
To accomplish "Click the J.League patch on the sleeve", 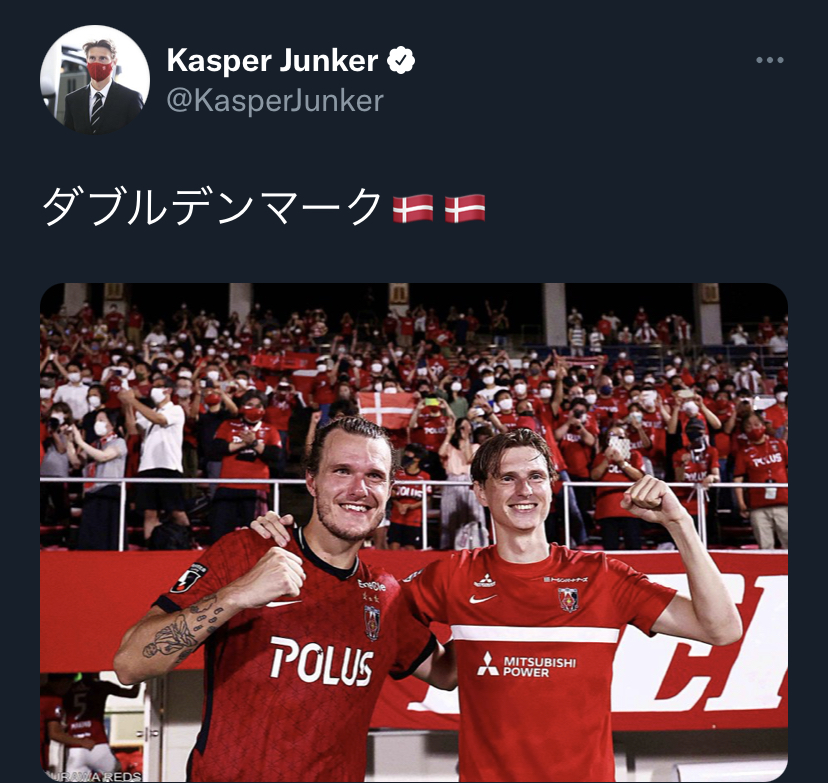I will (189, 579).
